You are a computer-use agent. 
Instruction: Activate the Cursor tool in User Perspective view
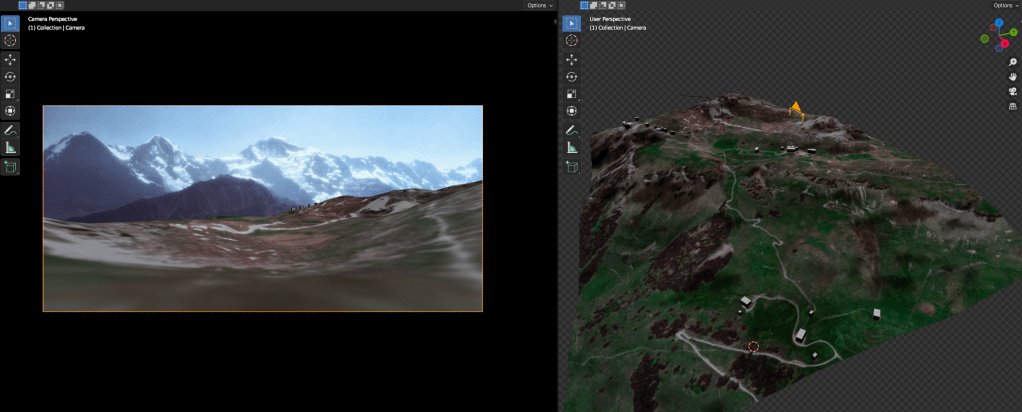click(572, 40)
